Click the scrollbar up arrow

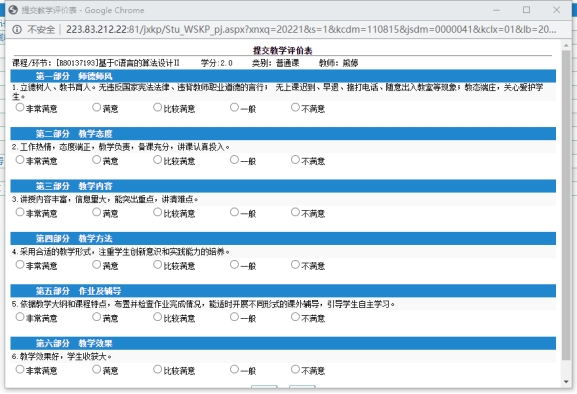(x=566, y=45)
